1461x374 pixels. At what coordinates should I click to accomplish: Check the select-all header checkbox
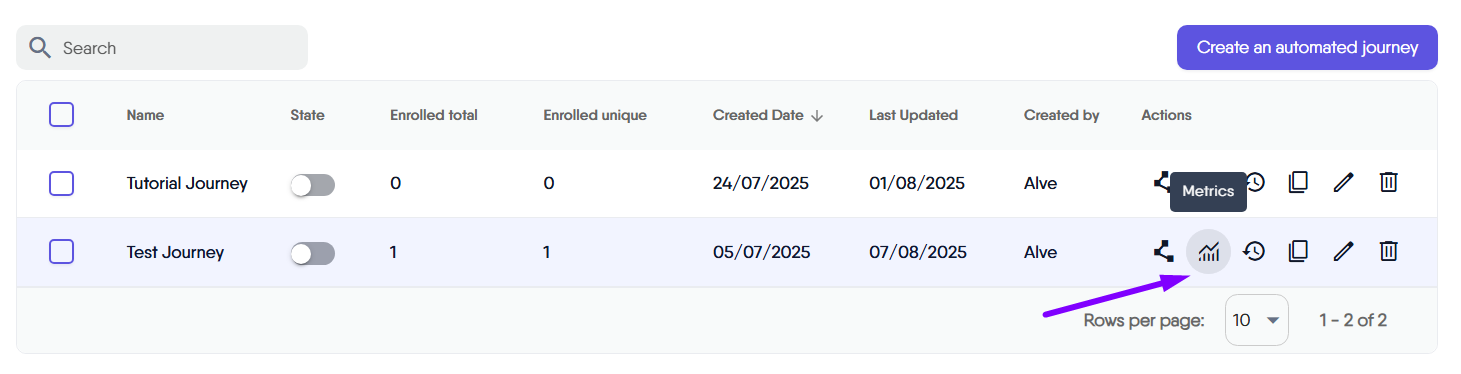pos(61,115)
